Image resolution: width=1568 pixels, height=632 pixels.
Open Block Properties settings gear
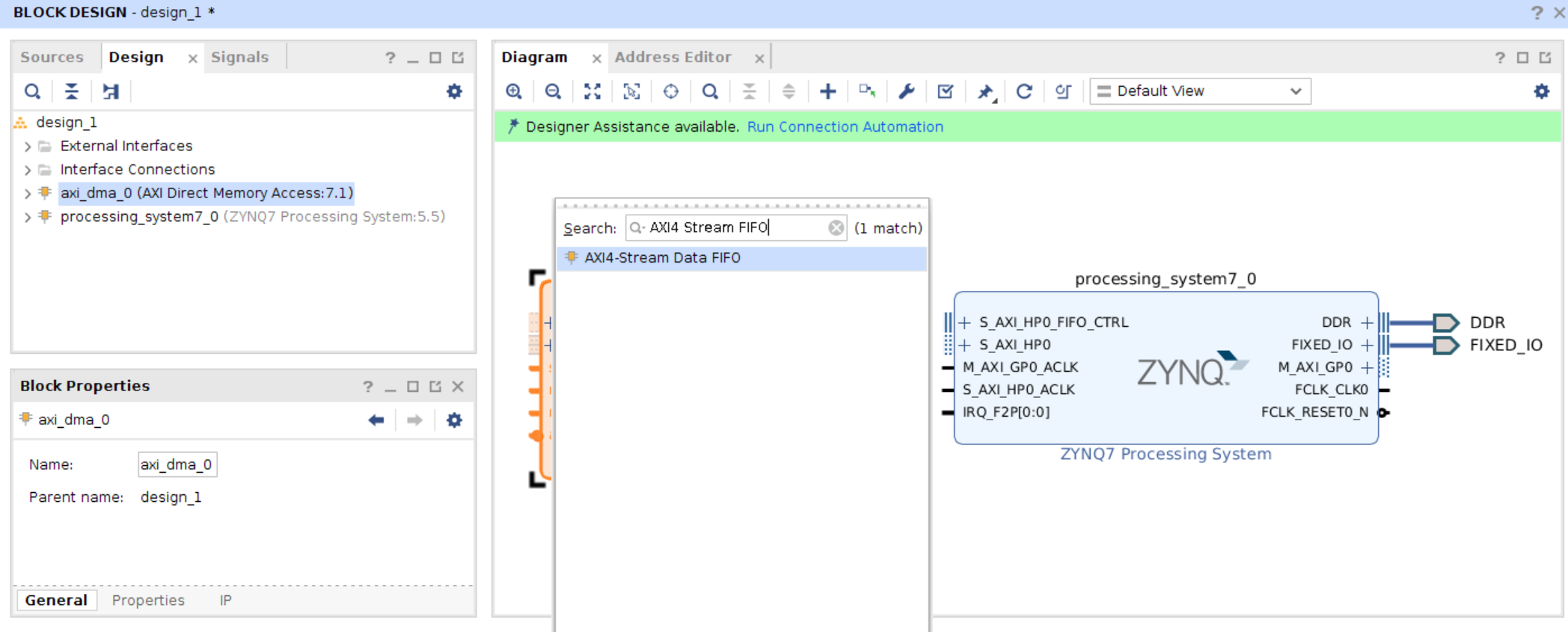coord(454,420)
